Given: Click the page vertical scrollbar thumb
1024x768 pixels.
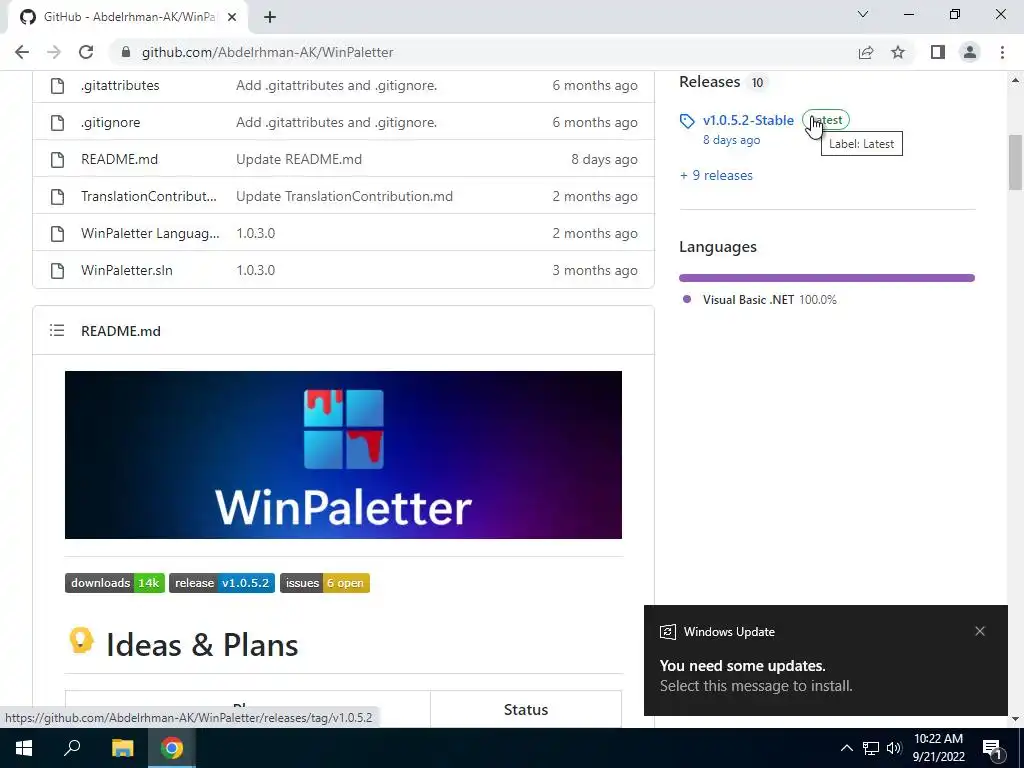Looking at the screenshot, I should pyautogui.click(x=1015, y=161).
